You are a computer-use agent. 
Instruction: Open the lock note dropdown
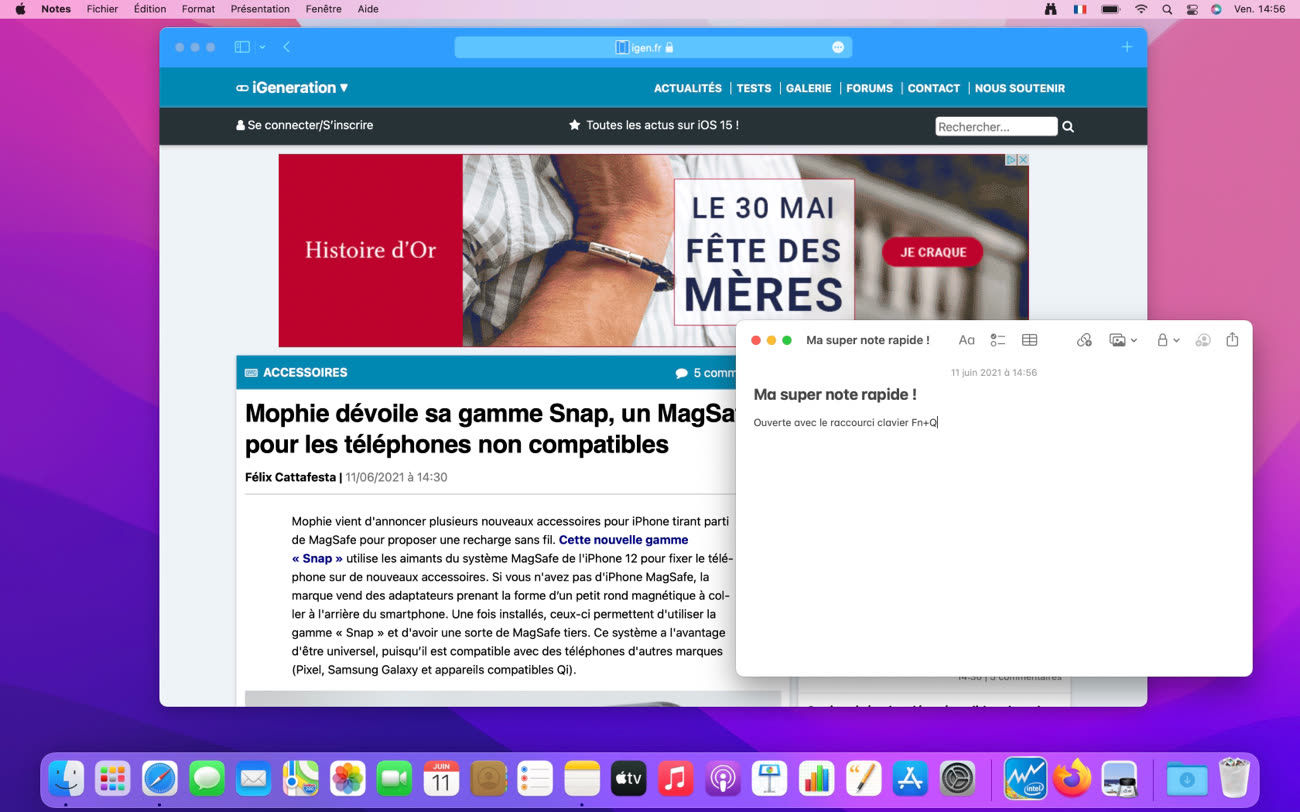[1168, 340]
